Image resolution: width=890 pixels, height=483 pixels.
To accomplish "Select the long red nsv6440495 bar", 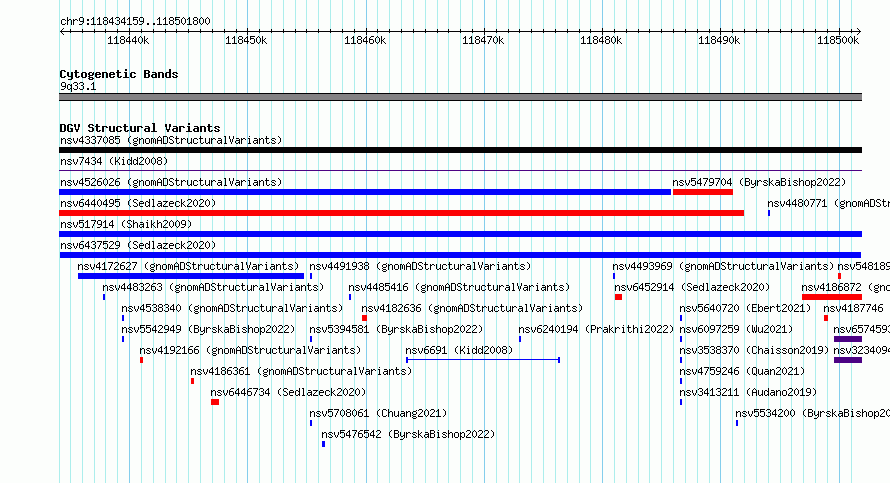I will (x=401, y=213).
